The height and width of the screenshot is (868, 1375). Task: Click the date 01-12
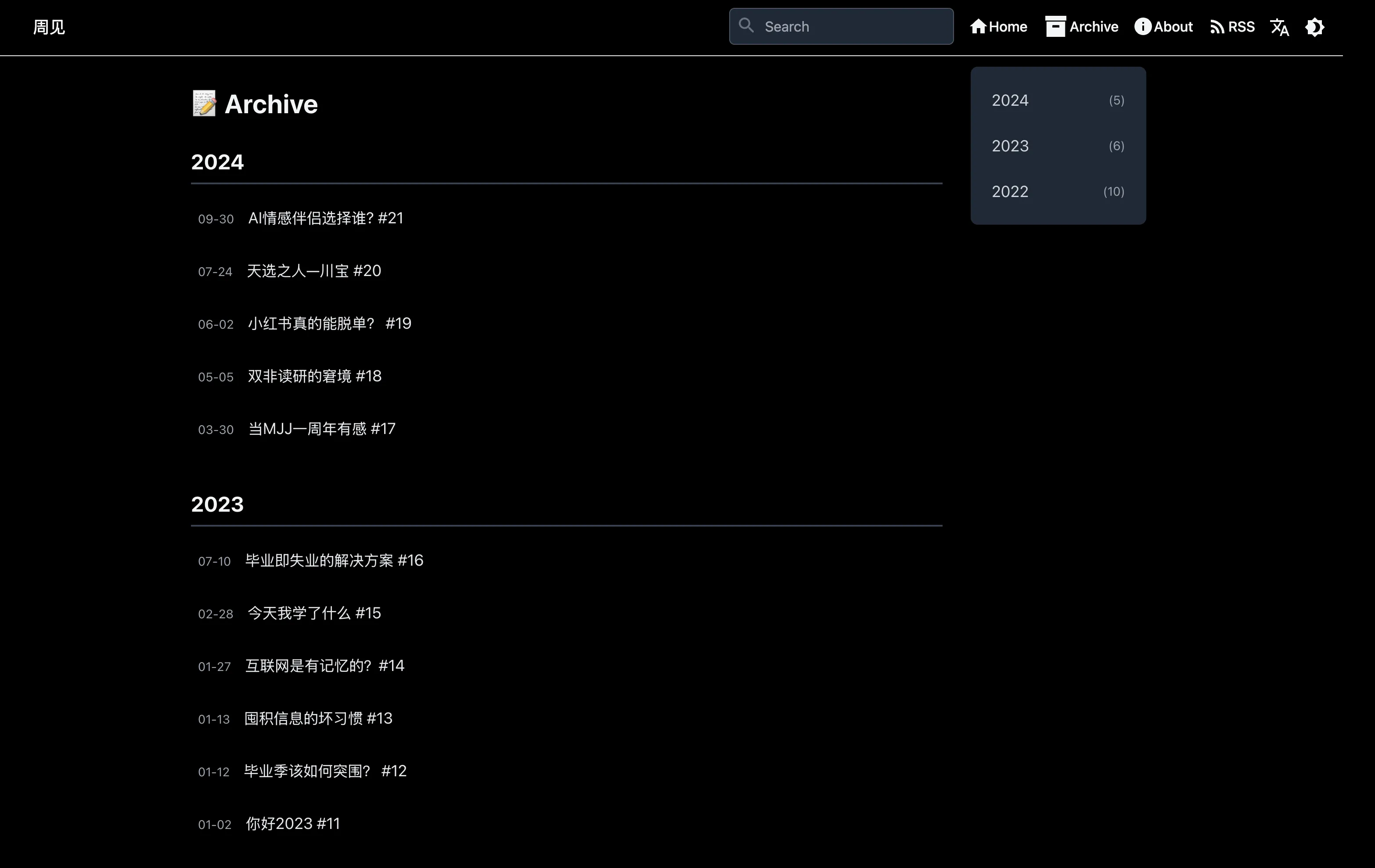click(213, 772)
